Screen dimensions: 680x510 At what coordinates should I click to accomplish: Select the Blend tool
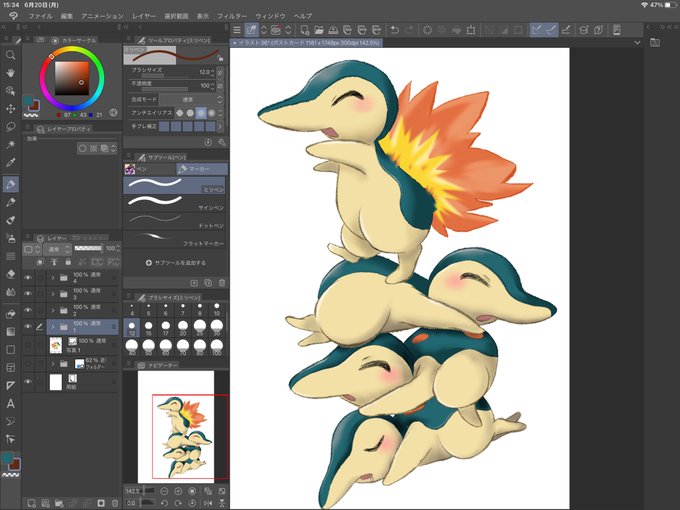coord(10,292)
